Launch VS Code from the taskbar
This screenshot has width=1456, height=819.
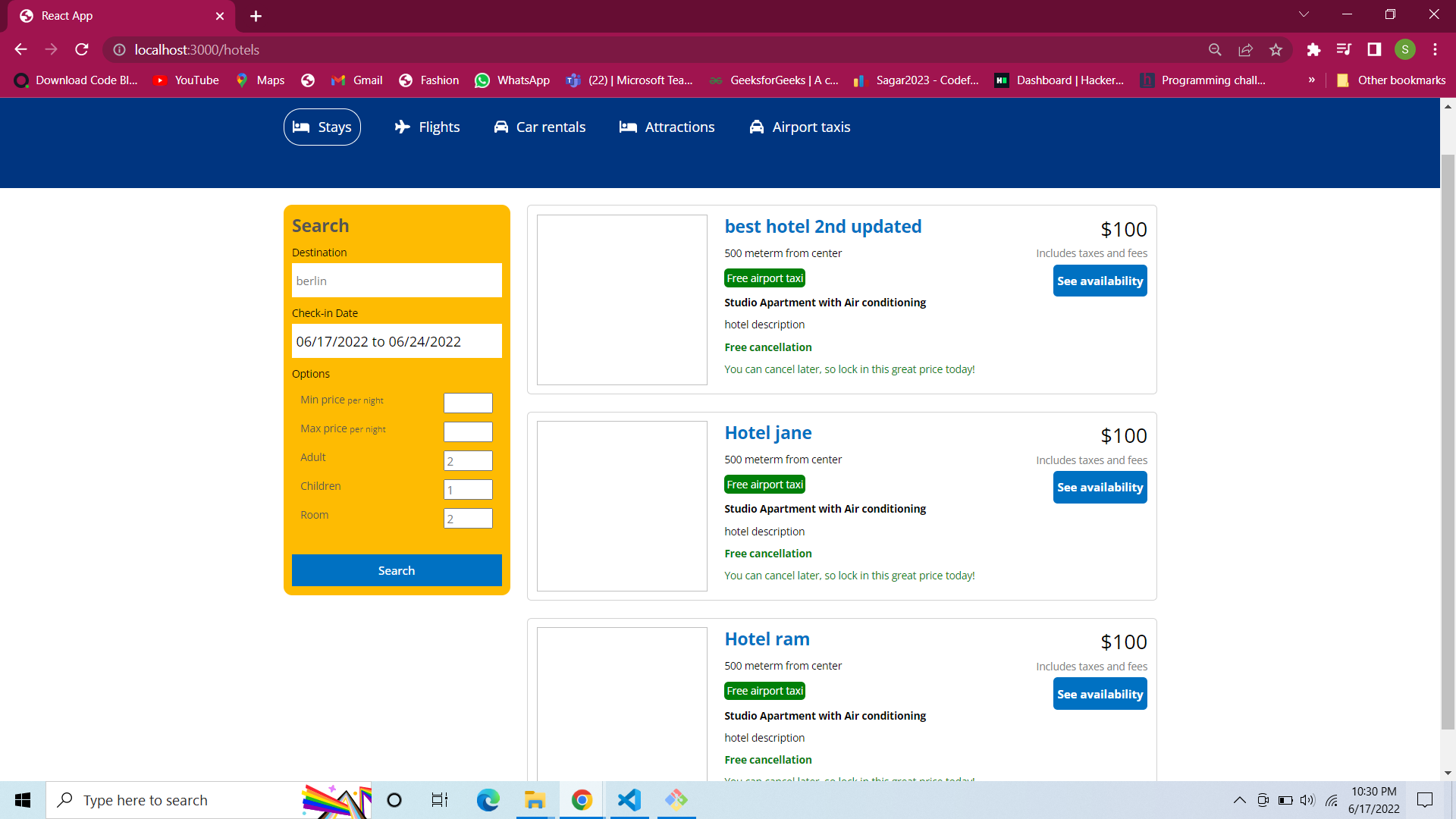(x=629, y=799)
